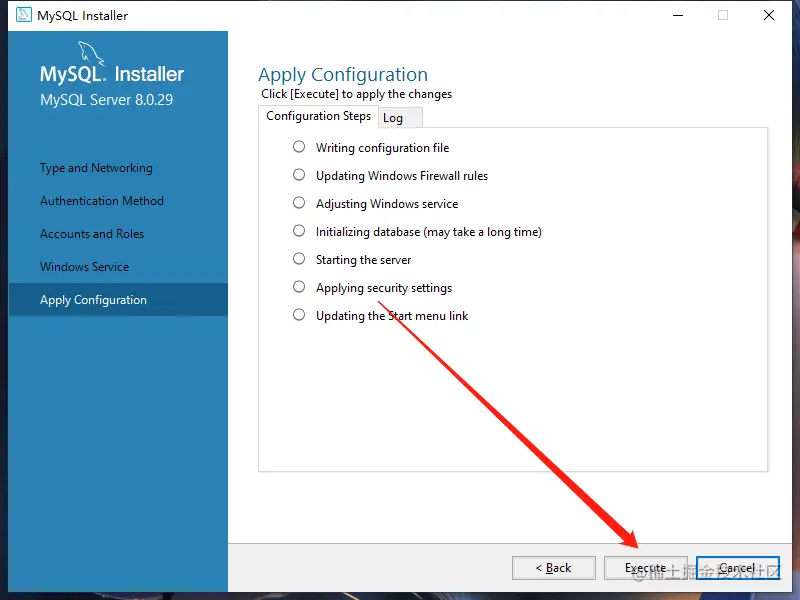Viewport: 800px width, 600px height.
Task: Select the Writing configuration file step indicator
Action: [x=299, y=147]
